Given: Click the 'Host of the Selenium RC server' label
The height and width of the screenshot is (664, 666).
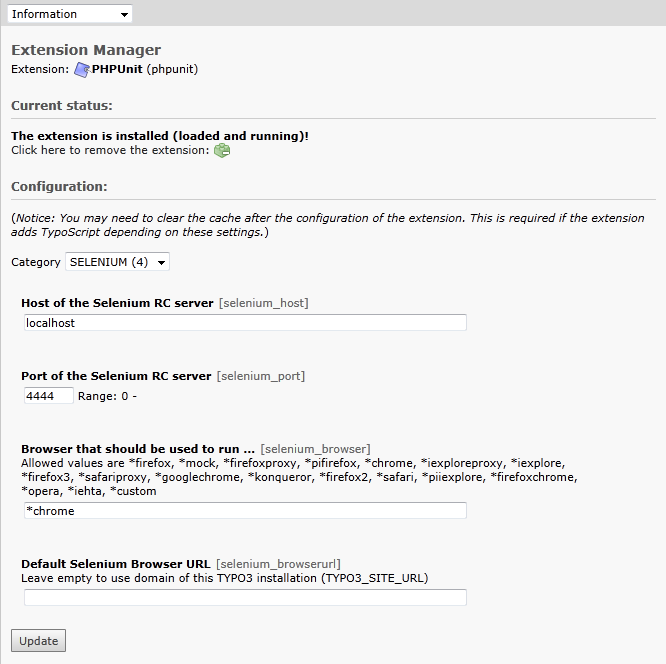Looking at the screenshot, I should pyautogui.click(x=117, y=303).
